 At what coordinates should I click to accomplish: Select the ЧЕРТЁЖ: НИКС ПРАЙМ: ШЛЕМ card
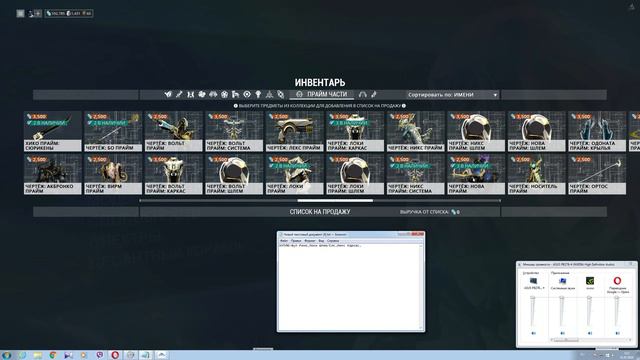click(476, 131)
